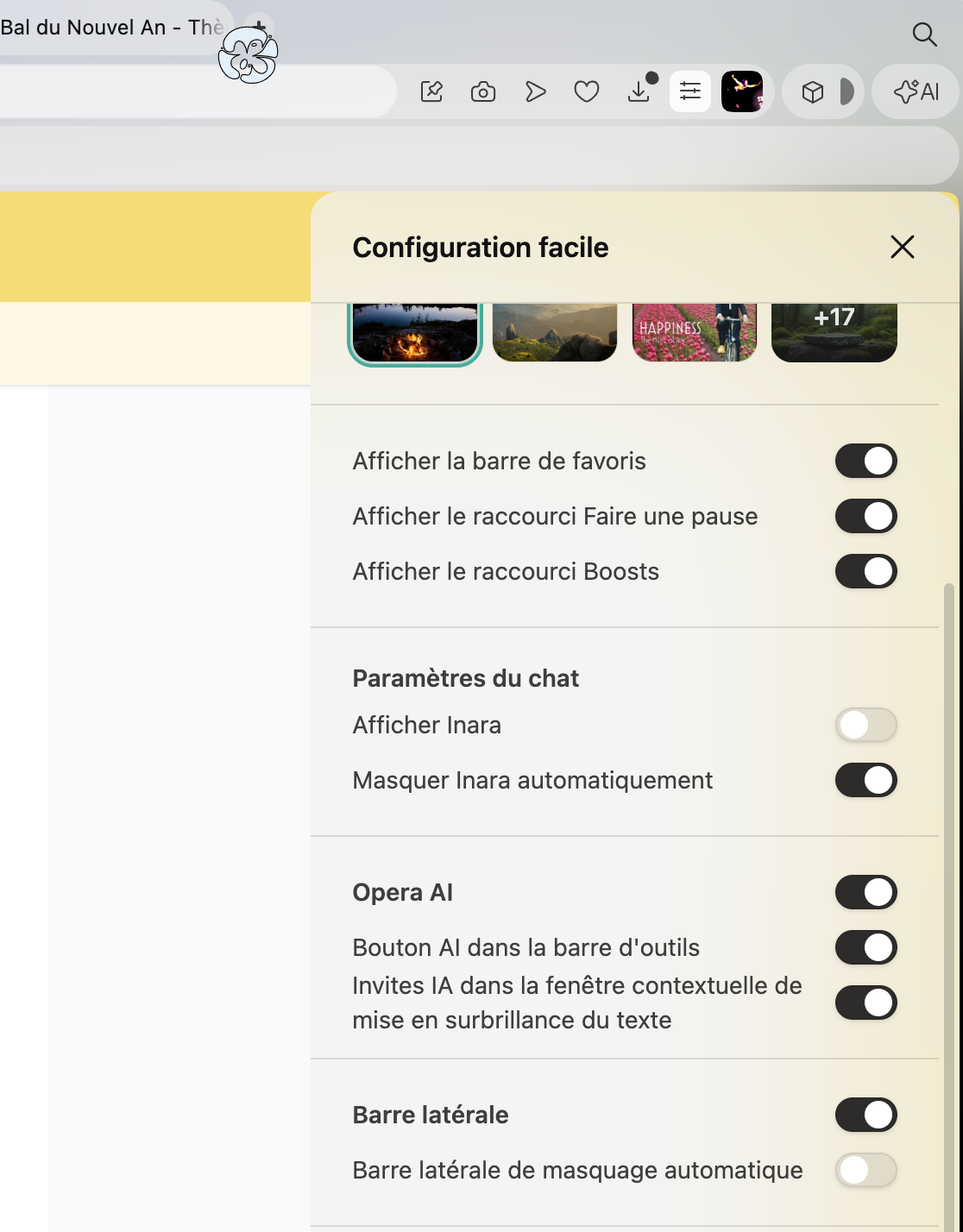Toggle off Opera AI
This screenshot has width=963, height=1232.
(865, 892)
